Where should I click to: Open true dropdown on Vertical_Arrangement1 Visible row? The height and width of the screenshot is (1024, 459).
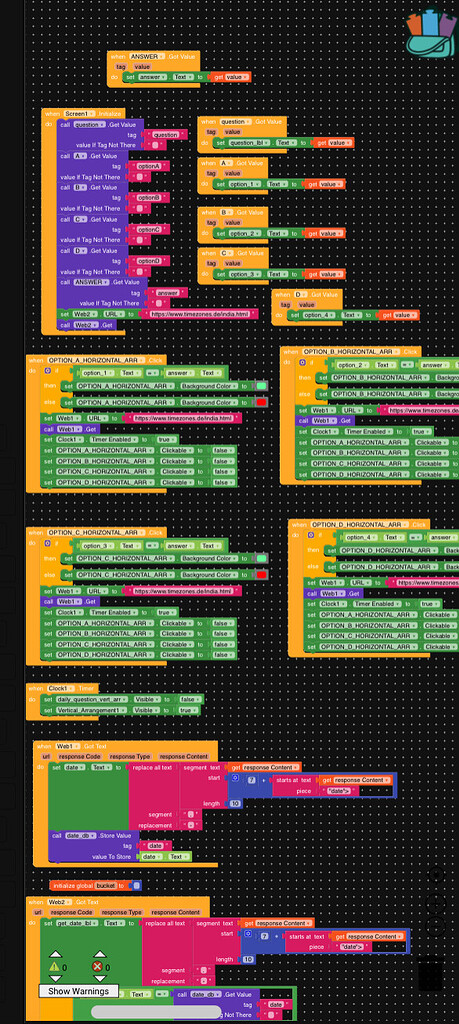pyautogui.click(x=189, y=710)
